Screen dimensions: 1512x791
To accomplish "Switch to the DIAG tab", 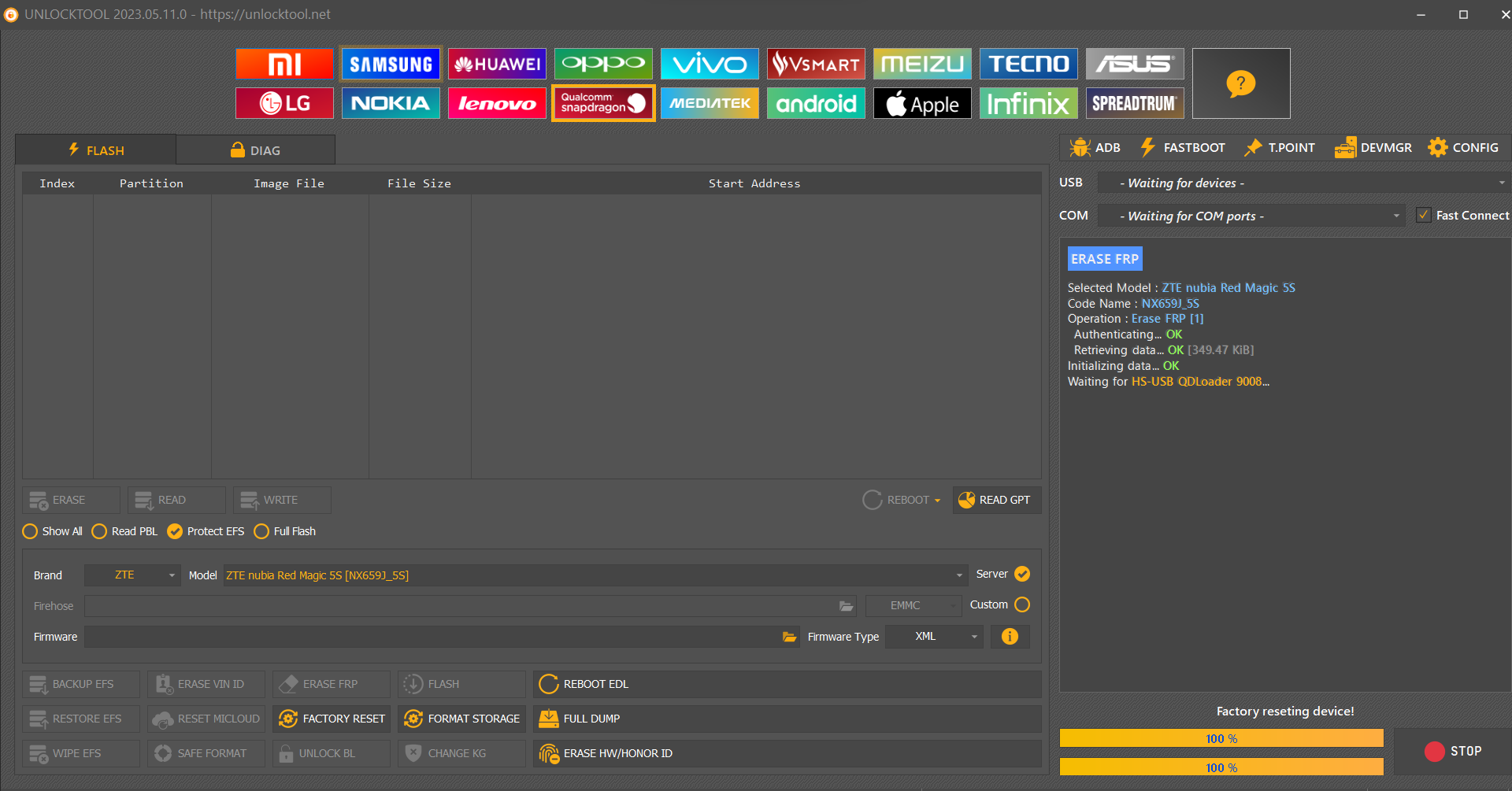I will tap(255, 150).
